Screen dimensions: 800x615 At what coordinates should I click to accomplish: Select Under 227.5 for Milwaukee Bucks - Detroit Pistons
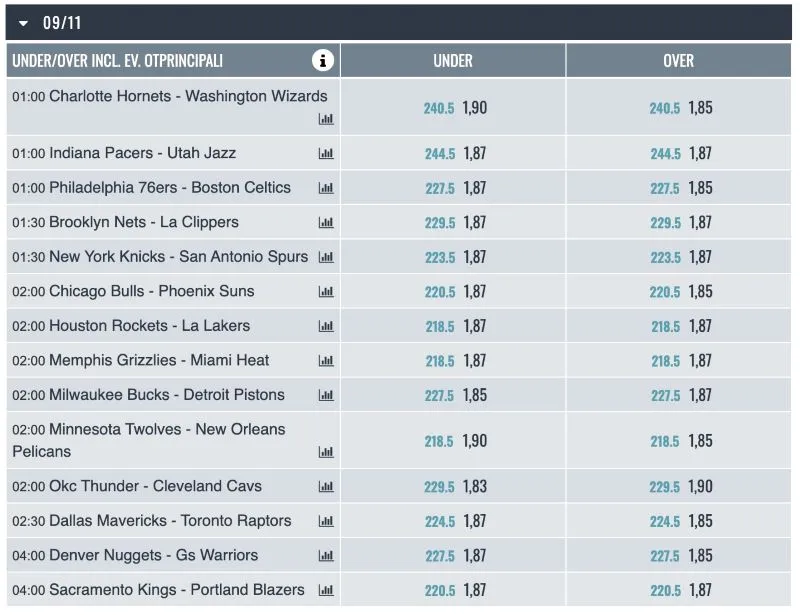453,395
